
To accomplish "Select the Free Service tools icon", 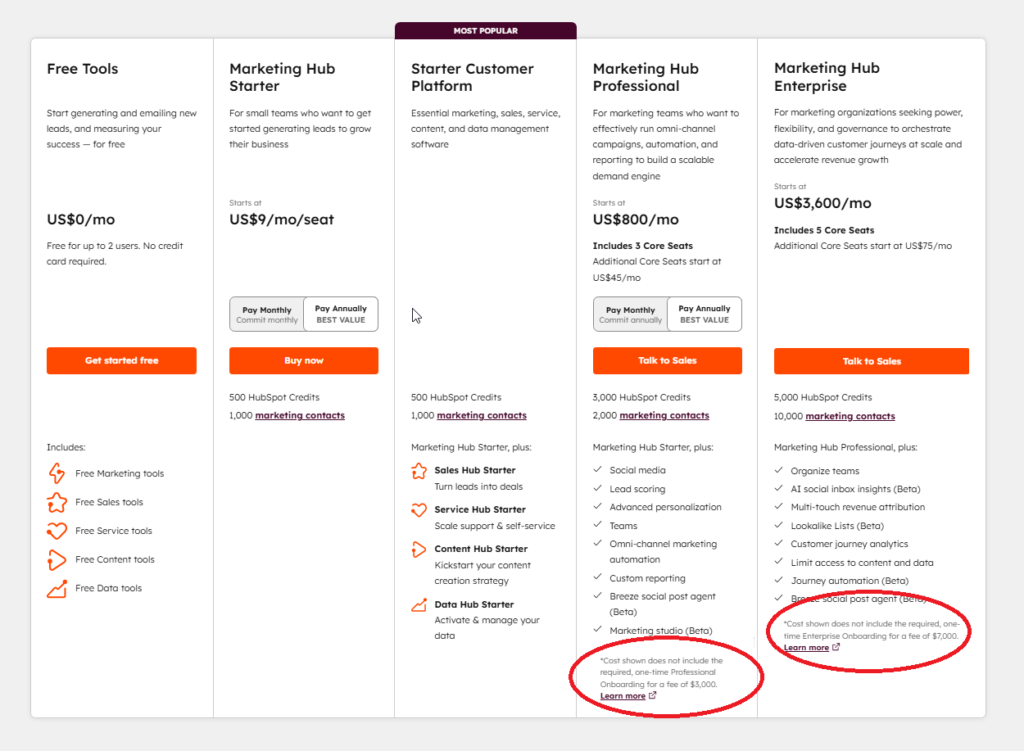I will 56,531.
